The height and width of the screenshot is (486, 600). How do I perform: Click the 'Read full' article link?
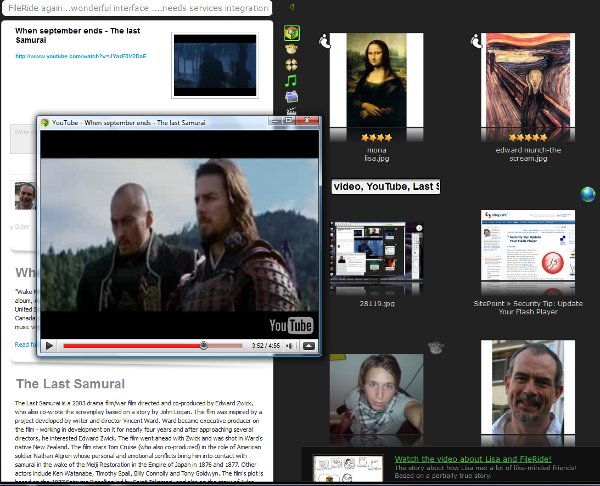coord(25,344)
